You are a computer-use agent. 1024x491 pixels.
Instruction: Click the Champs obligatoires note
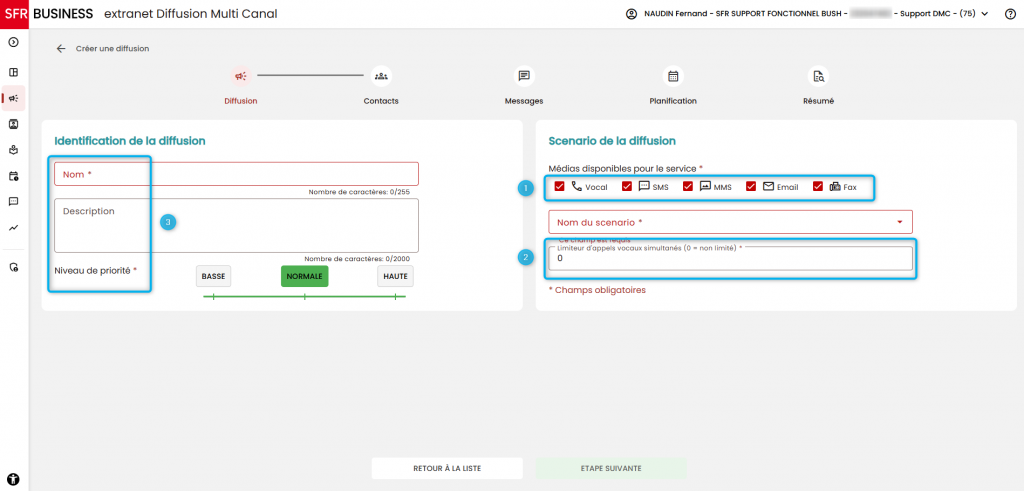click(x=597, y=290)
